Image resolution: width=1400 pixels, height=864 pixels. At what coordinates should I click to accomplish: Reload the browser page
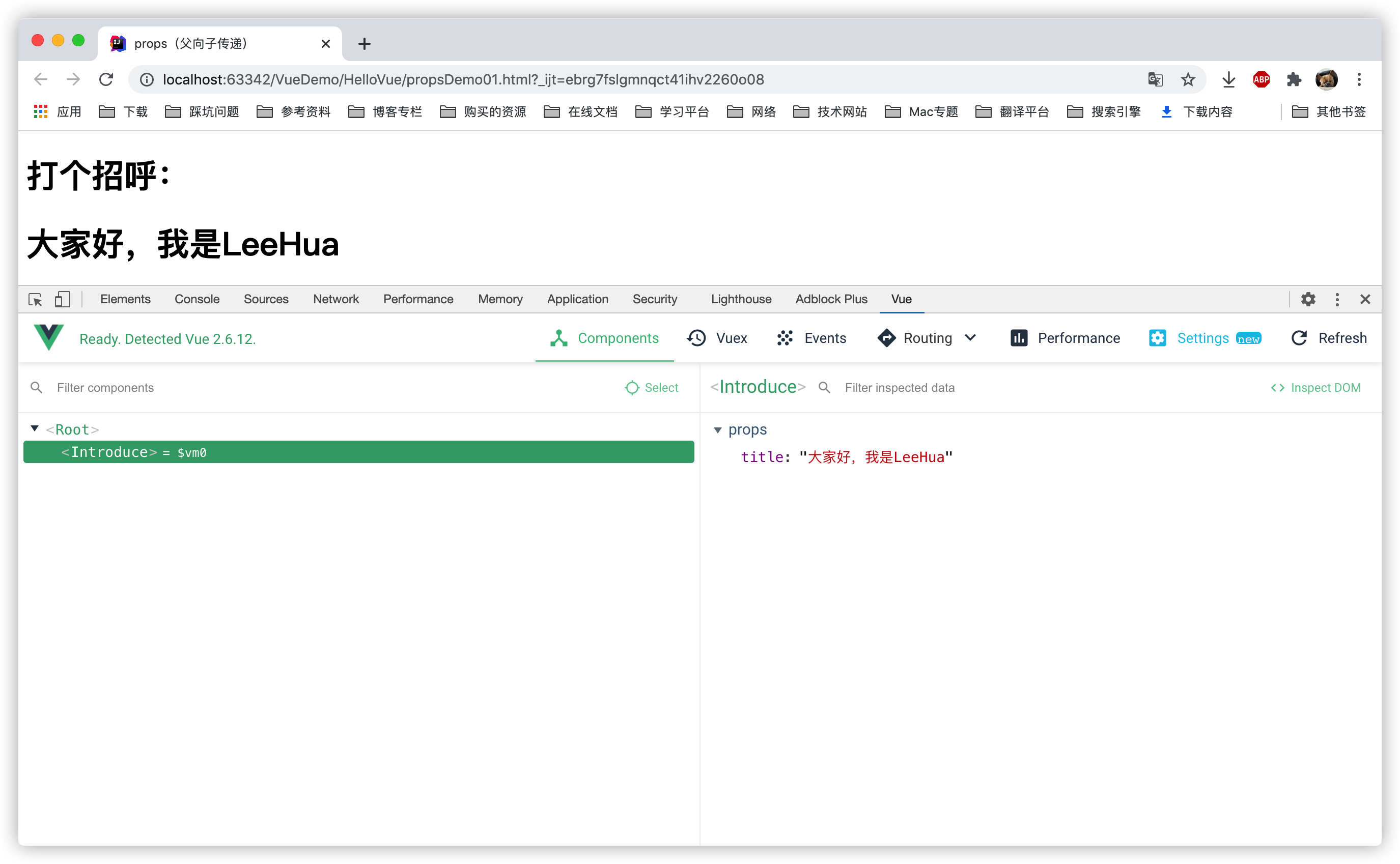tap(106, 79)
